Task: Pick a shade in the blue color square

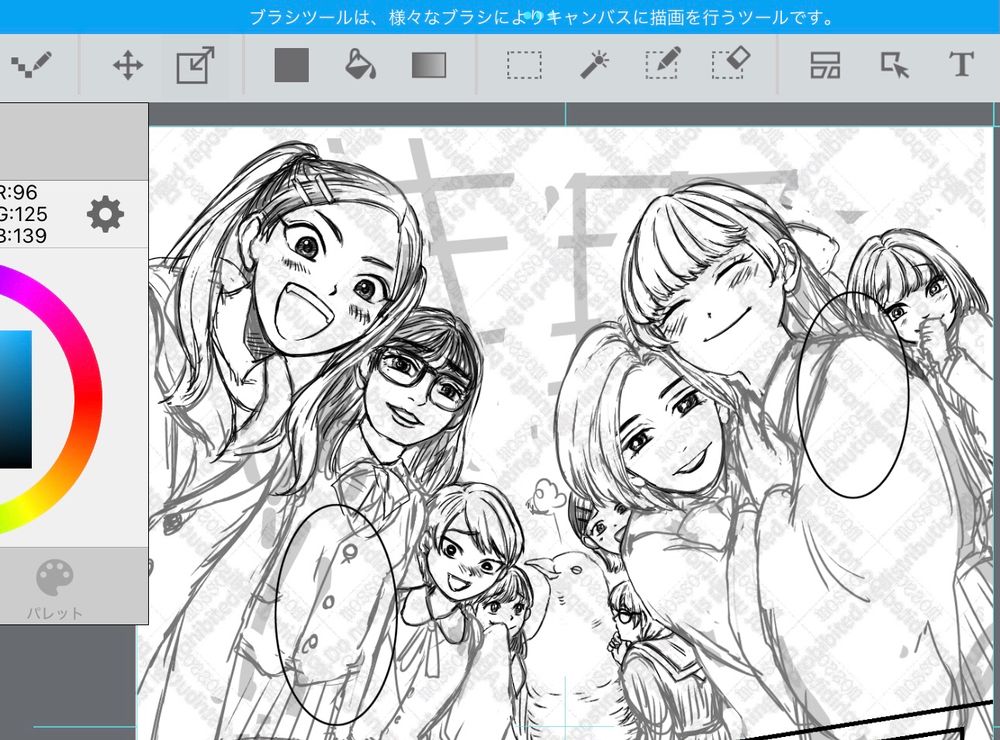Action: click(x=15, y=399)
